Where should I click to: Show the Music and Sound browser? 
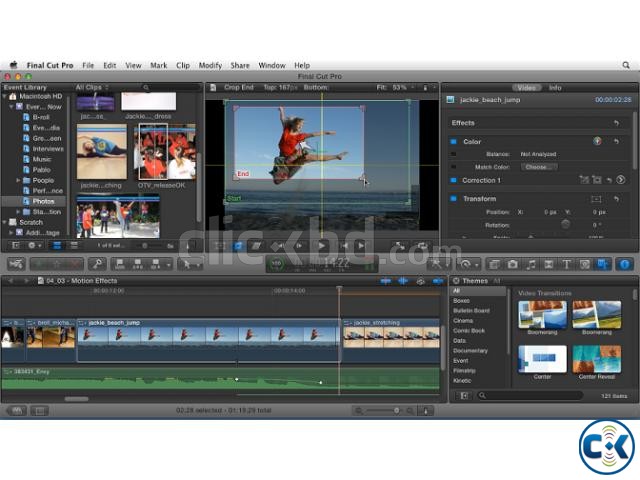[x=531, y=264]
